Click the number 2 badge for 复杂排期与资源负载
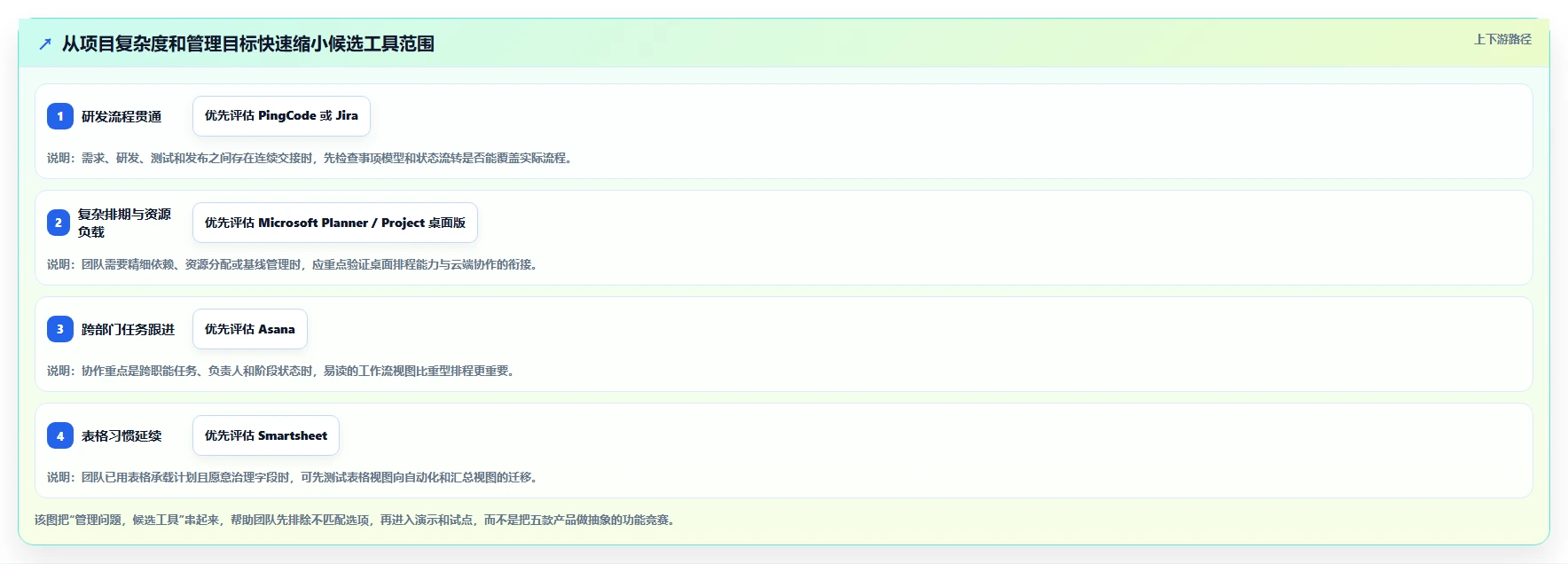The image size is (1568, 564). tap(59, 223)
